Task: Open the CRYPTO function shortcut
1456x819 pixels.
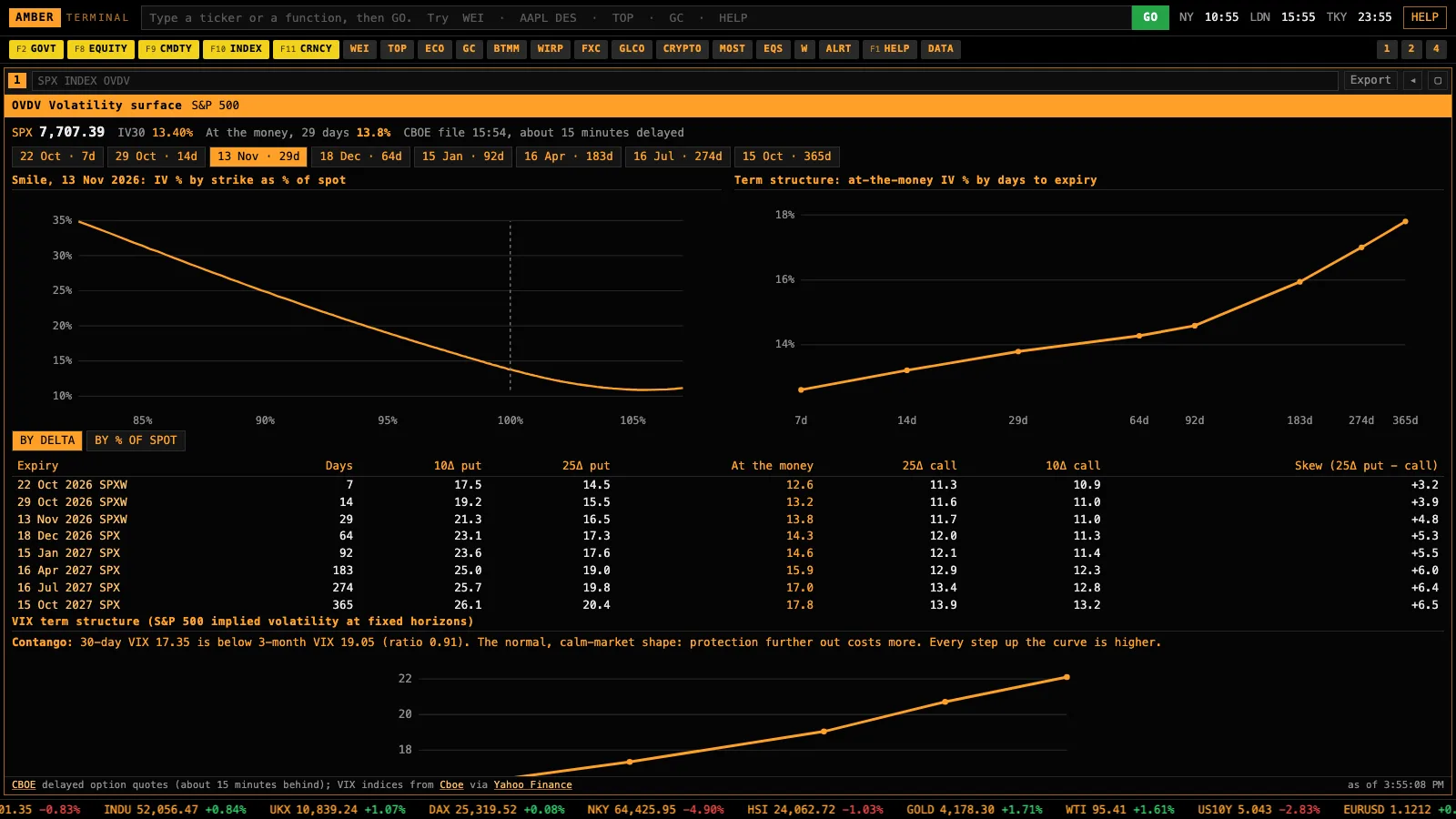Action: [682, 49]
